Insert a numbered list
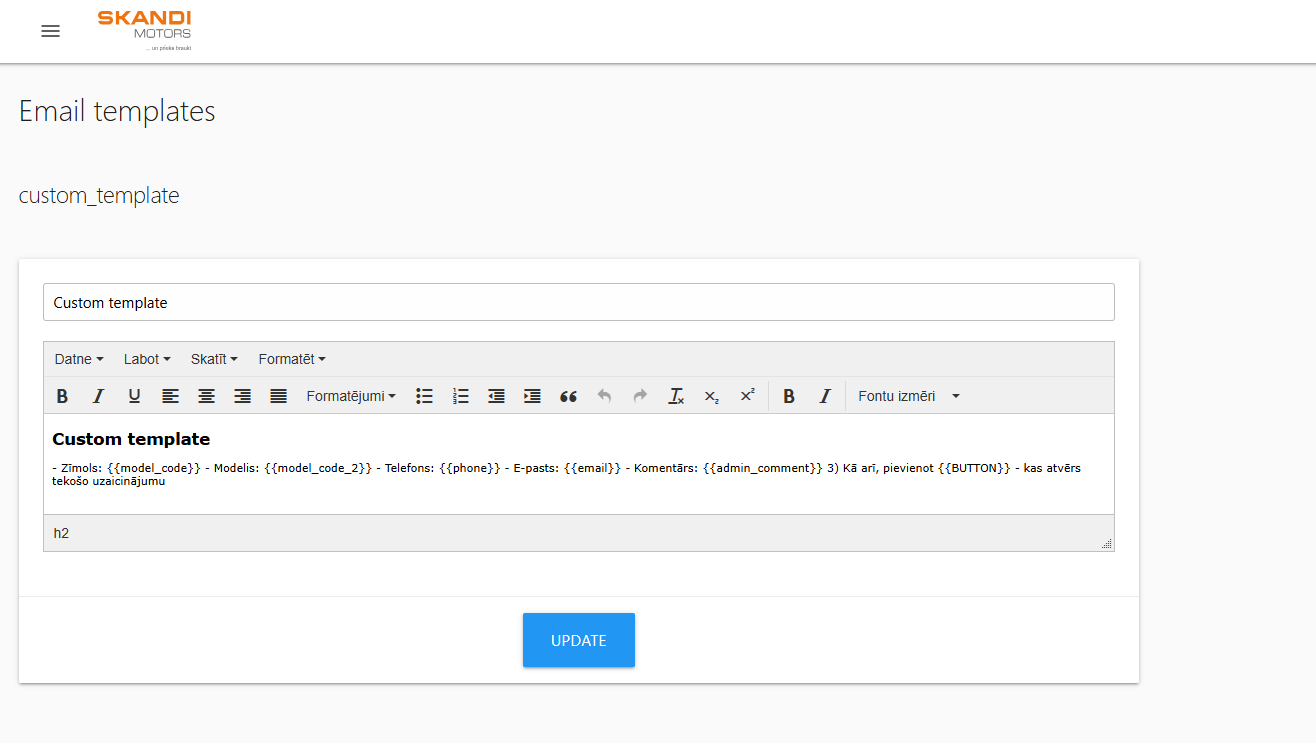1316x743 pixels. click(x=460, y=396)
